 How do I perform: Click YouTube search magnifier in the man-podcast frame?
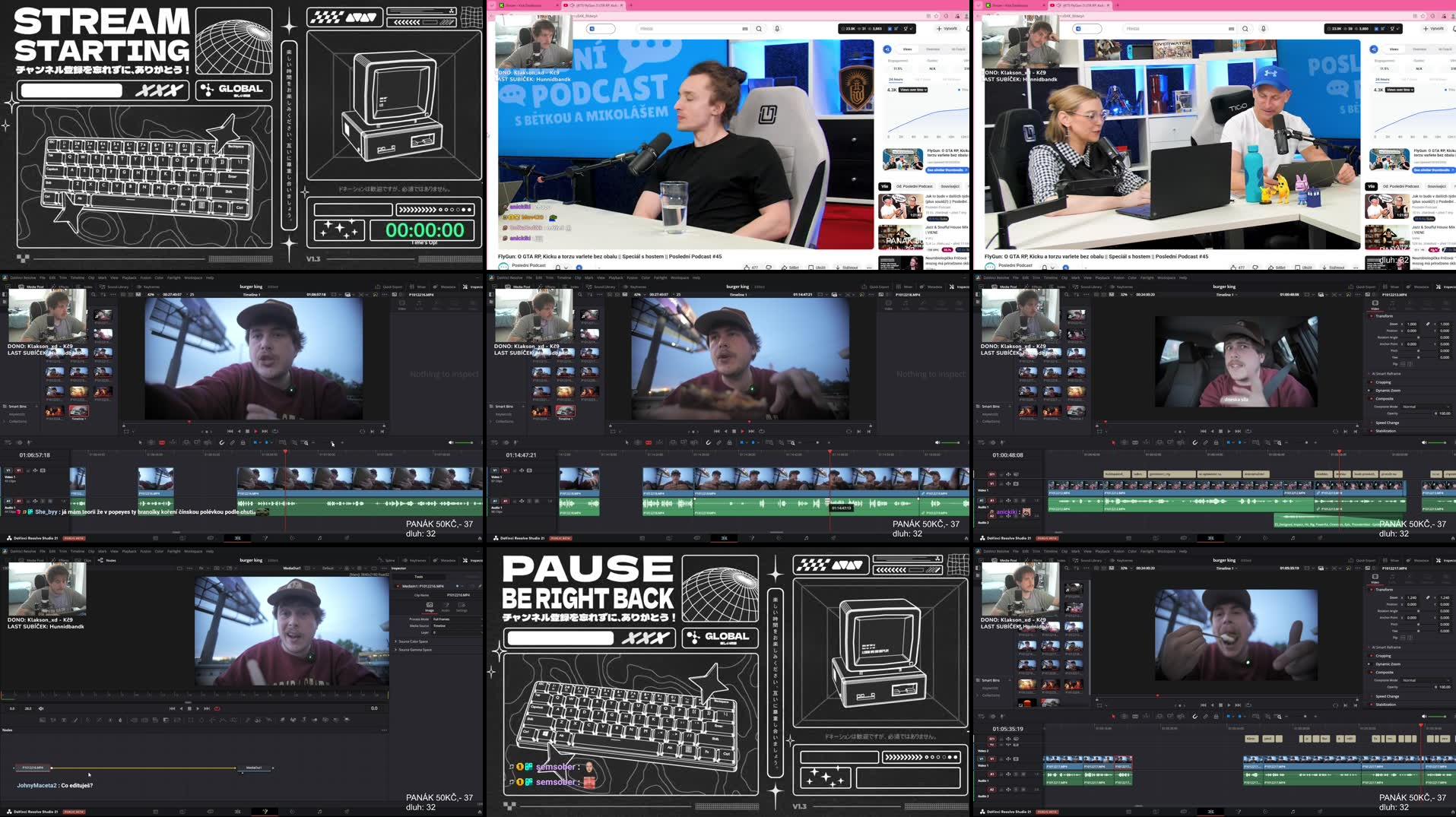pyautogui.click(x=759, y=29)
